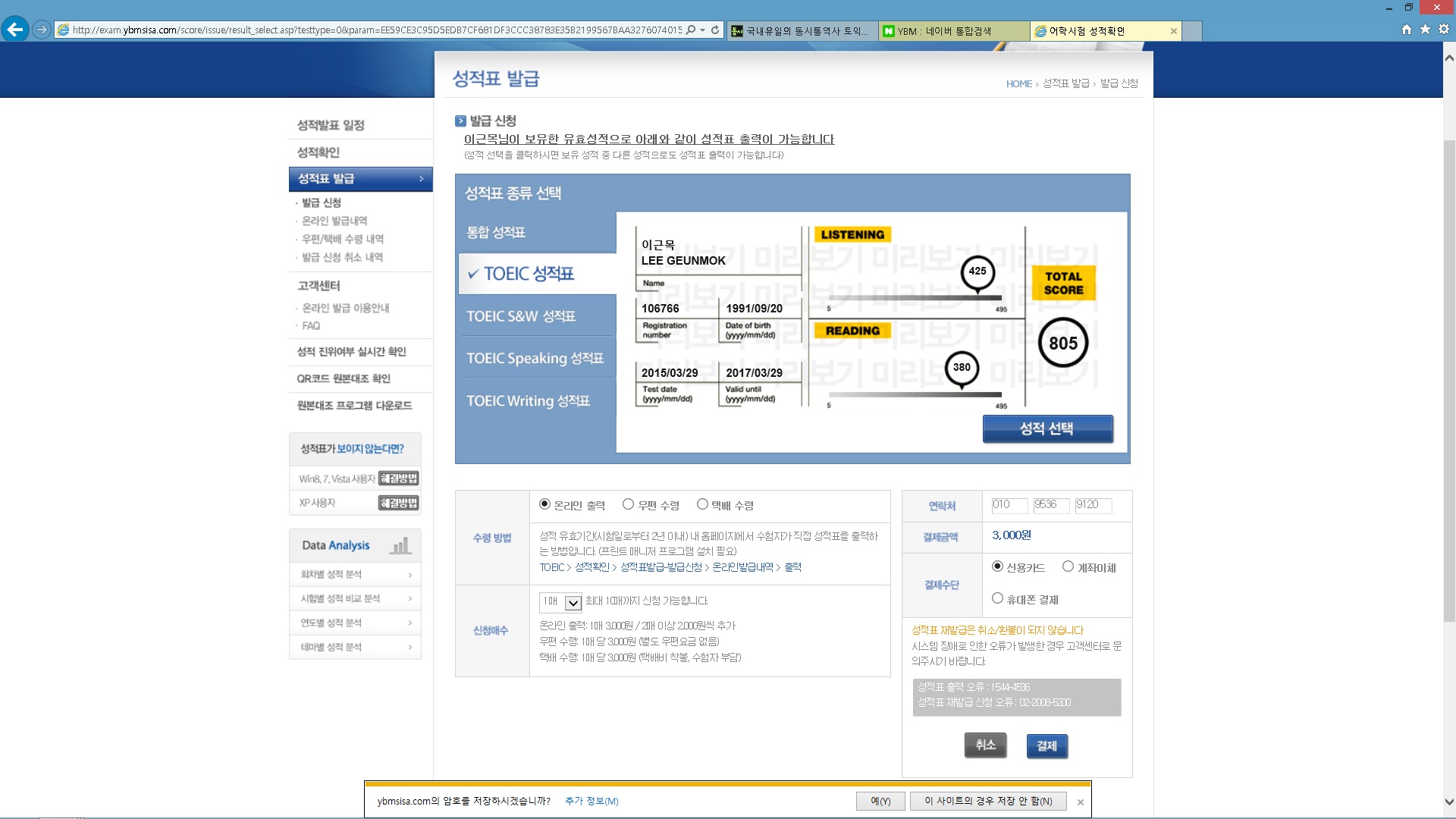Screen dimensions: 1456x819
Task: Expand 연도별 성적 분석 chevron
Action: tap(410, 623)
